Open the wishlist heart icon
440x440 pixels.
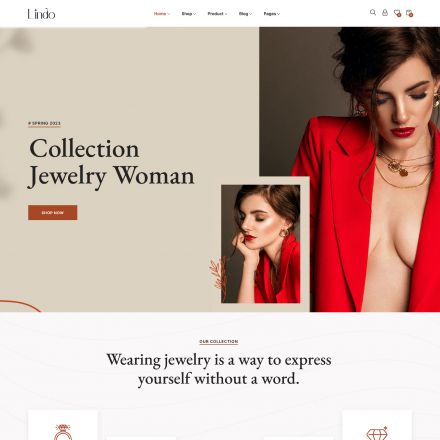pyautogui.click(x=397, y=13)
